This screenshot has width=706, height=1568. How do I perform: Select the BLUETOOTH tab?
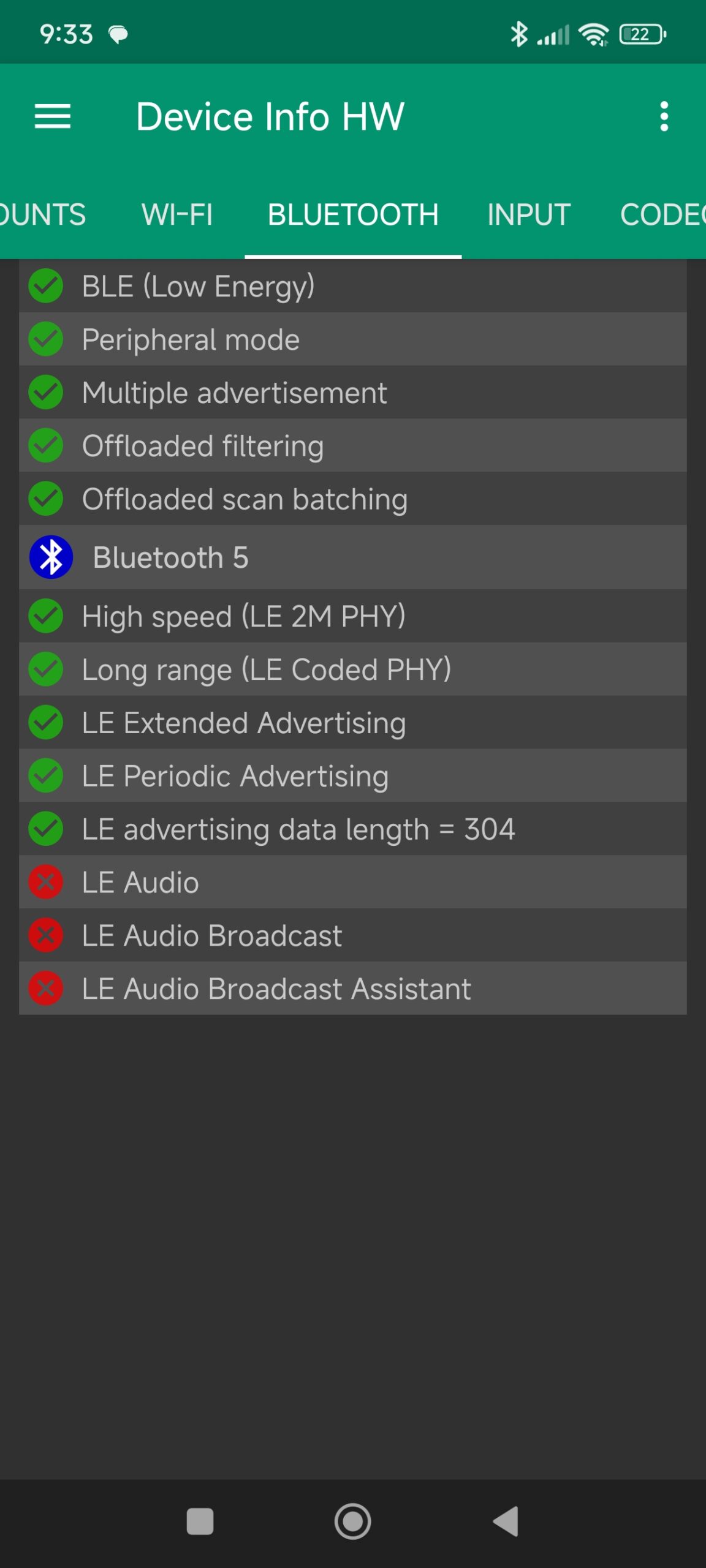pos(353,214)
